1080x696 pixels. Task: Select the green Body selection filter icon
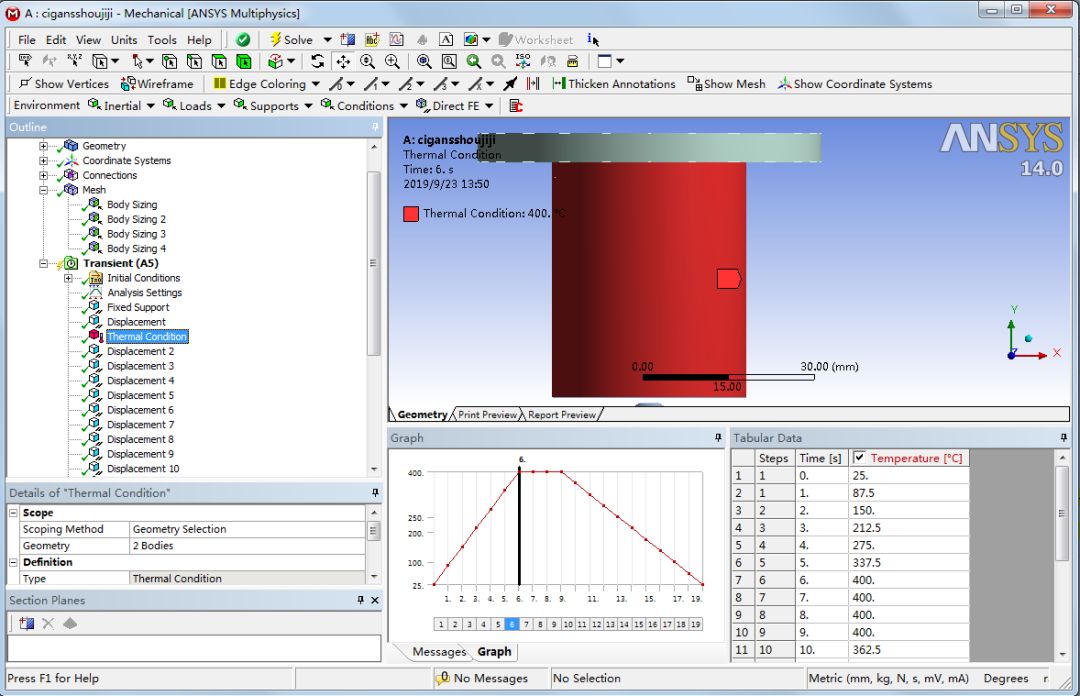(x=244, y=61)
